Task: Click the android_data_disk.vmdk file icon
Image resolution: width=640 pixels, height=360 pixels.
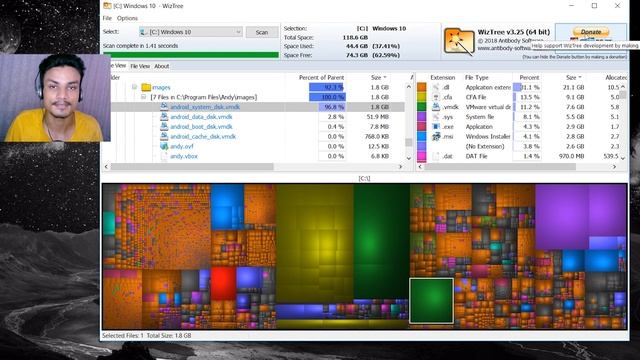Action: (x=164, y=116)
